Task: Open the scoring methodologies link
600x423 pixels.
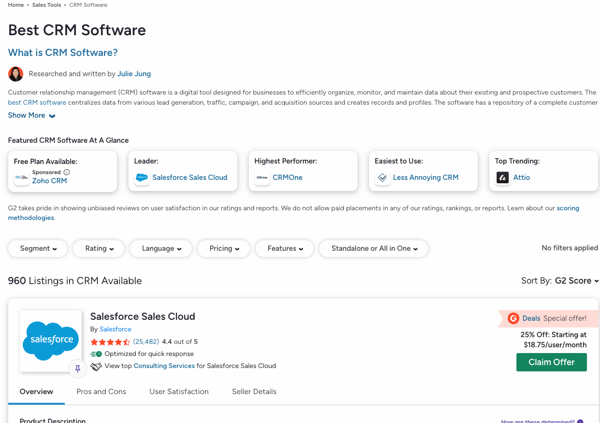Action: pyautogui.click(x=293, y=213)
